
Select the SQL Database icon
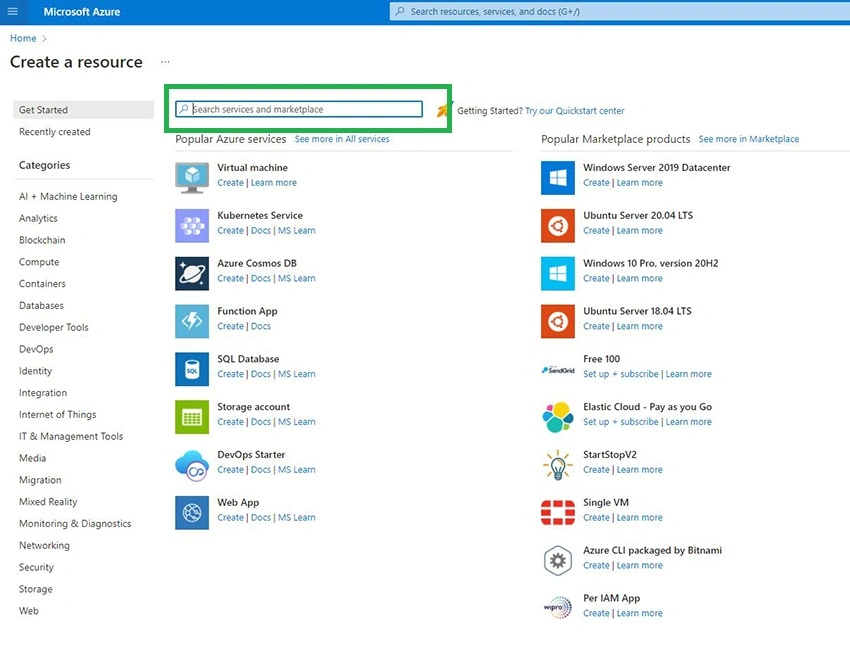point(192,369)
